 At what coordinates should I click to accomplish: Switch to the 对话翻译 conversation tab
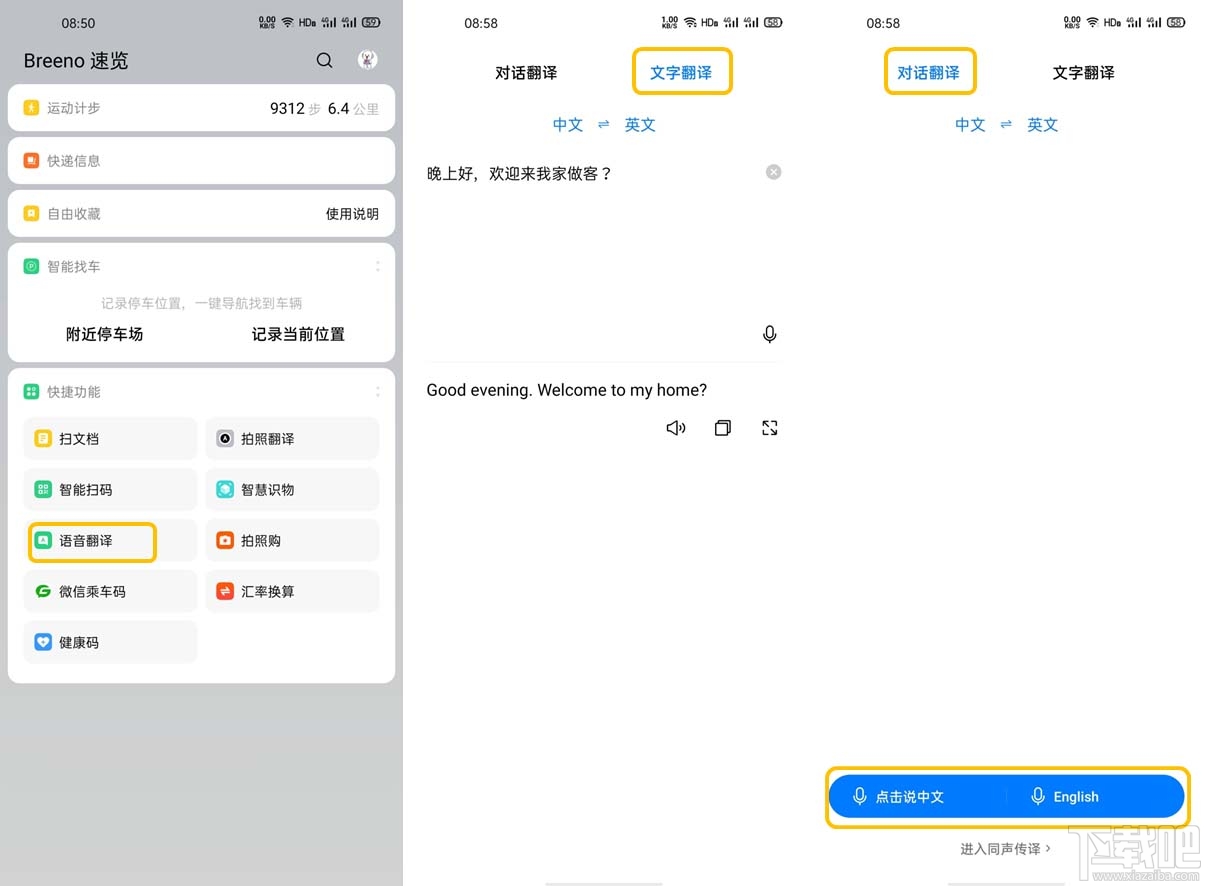coord(930,71)
